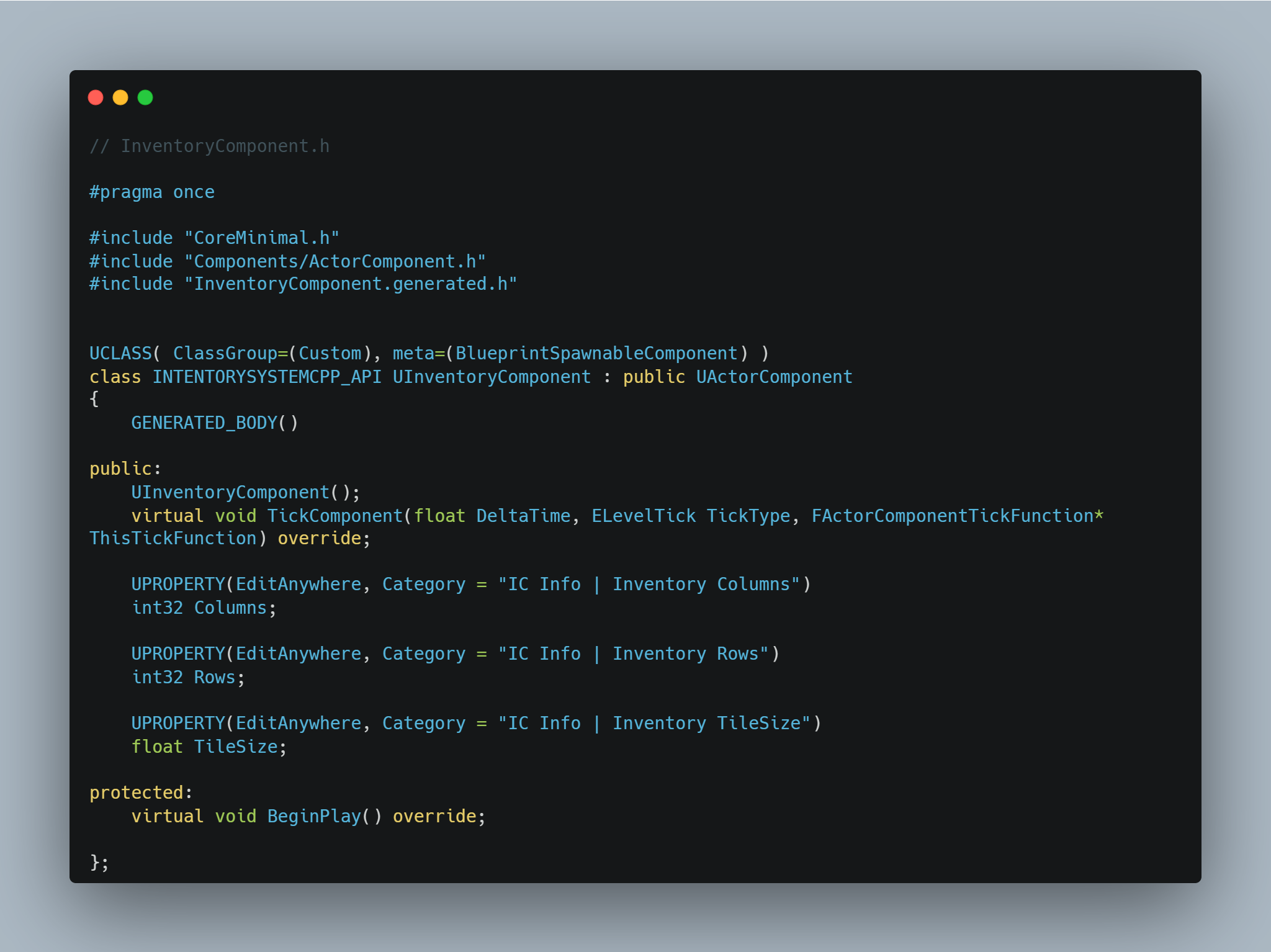Click the CoreMinimal.h include string
The height and width of the screenshot is (952, 1271).
(x=261, y=238)
